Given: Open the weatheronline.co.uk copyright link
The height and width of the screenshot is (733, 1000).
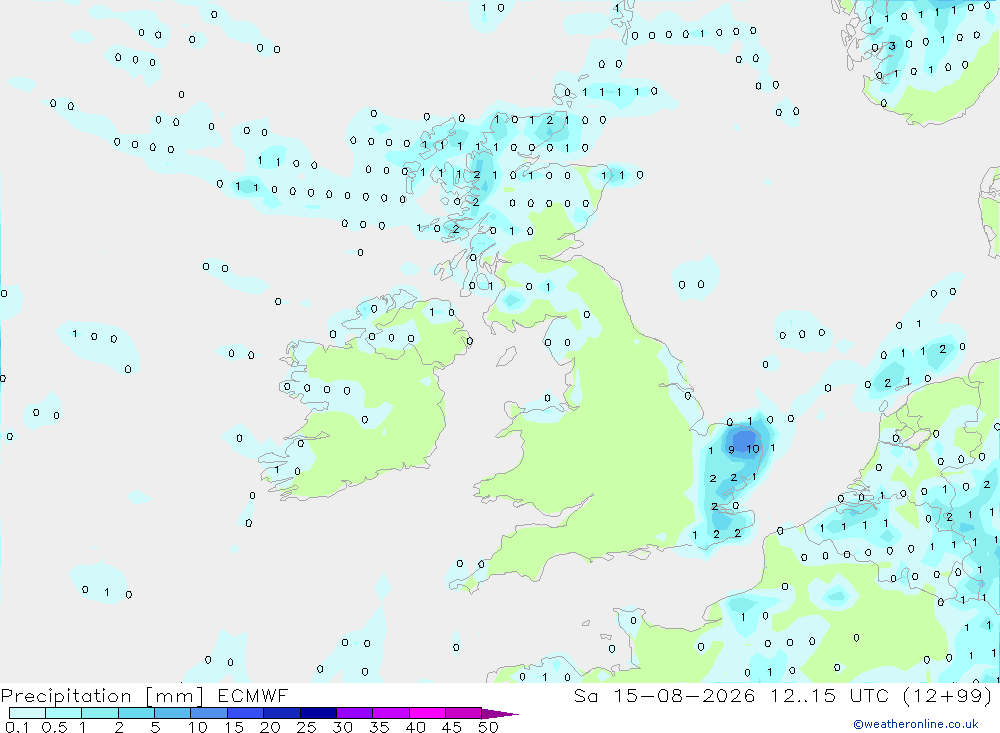Looking at the screenshot, I should click(916, 724).
